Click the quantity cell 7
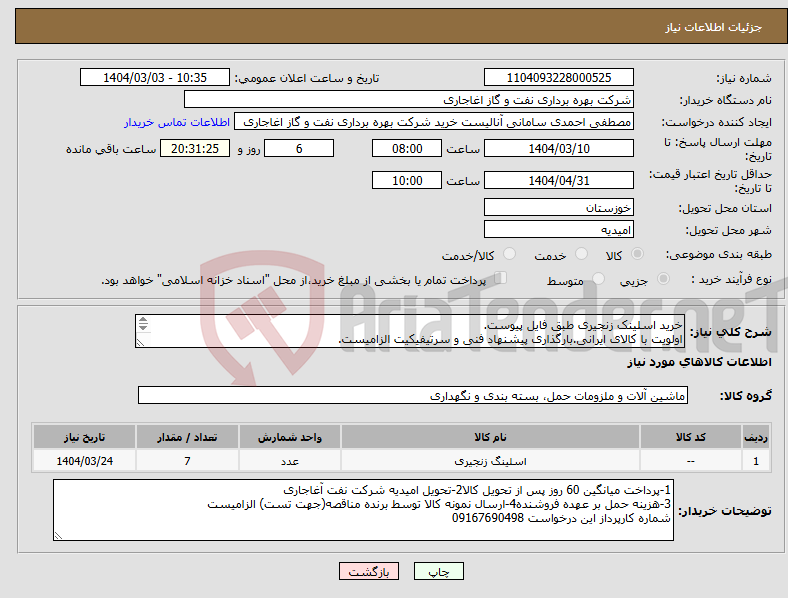This screenshot has width=788, height=598. tap(187, 461)
